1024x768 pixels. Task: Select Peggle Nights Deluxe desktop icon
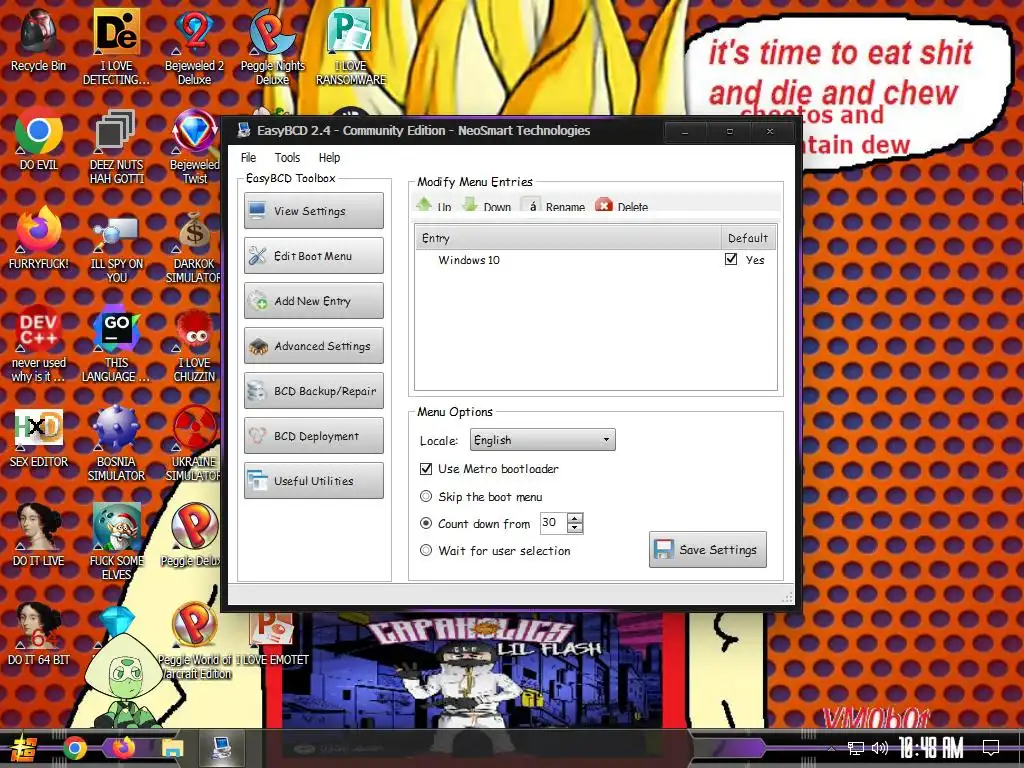point(272,47)
